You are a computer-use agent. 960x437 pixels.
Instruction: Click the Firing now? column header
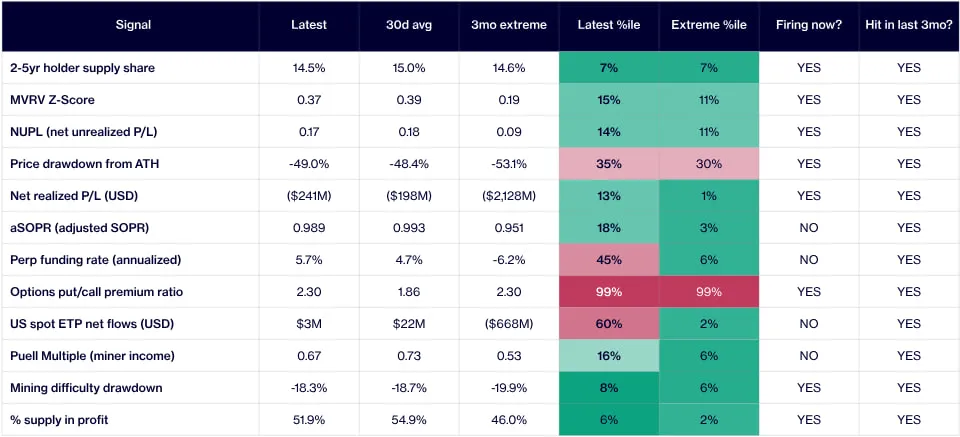tap(809, 26)
